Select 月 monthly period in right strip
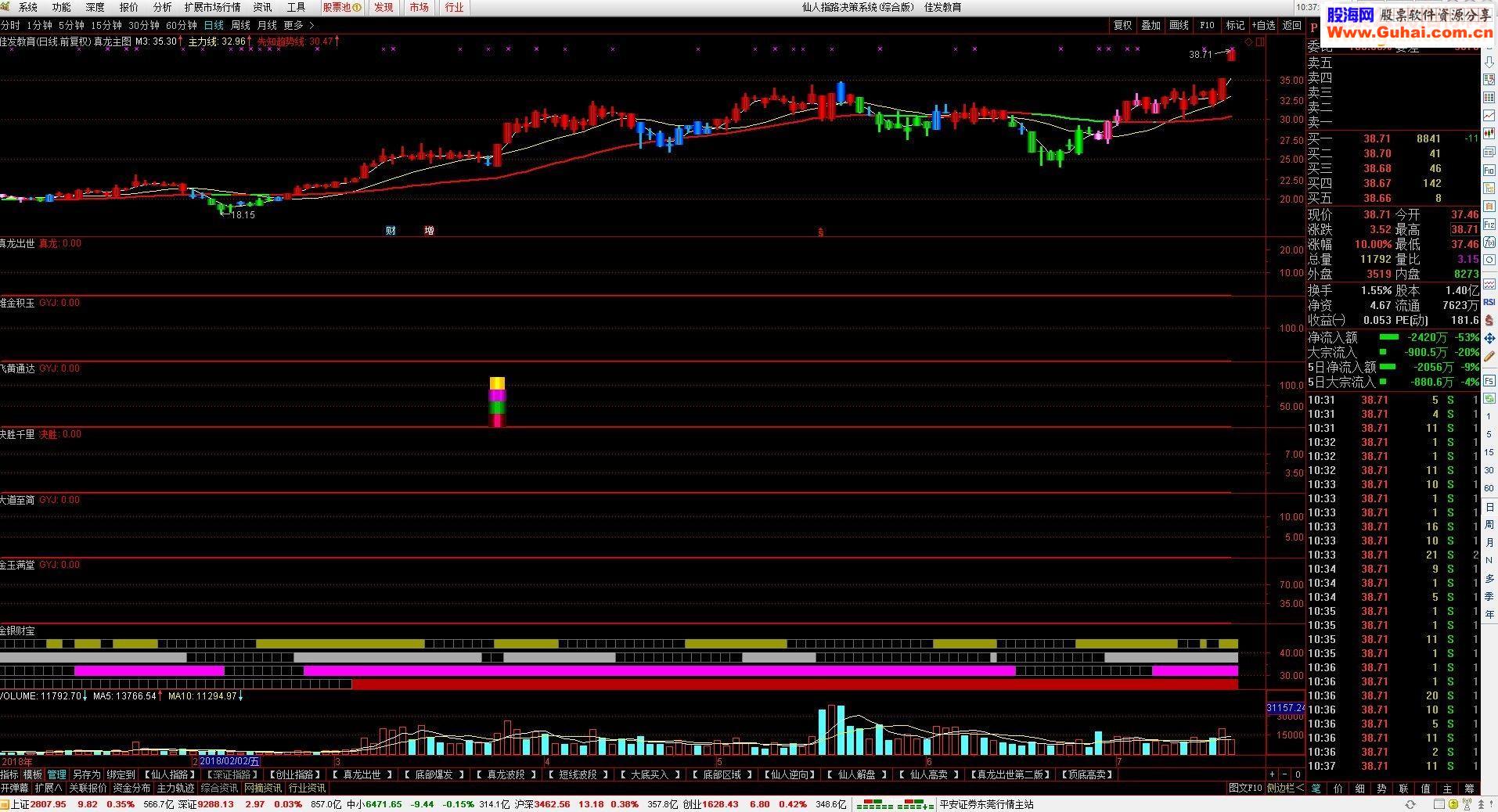This screenshot has height=812, width=1498. pyautogui.click(x=1489, y=542)
